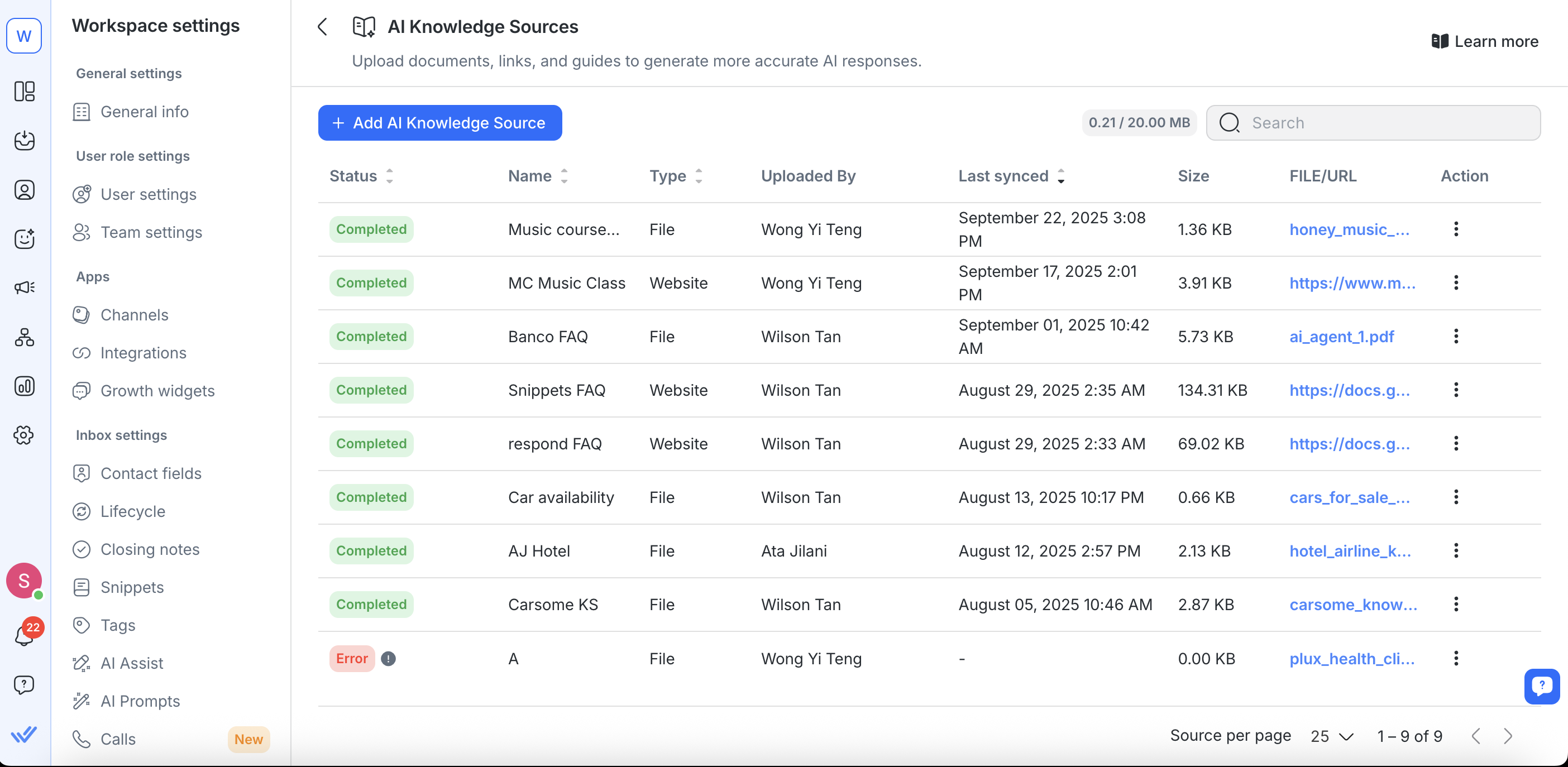Open sources per page dropdown
The height and width of the screenshot is (767, 1568).
pos(1332,736)
